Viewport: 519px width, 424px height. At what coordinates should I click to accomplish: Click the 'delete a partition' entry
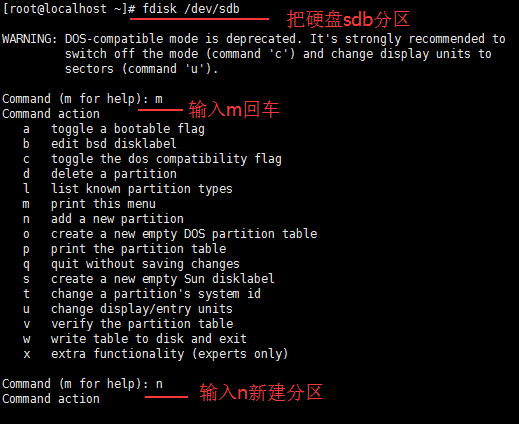pos(100,174)
